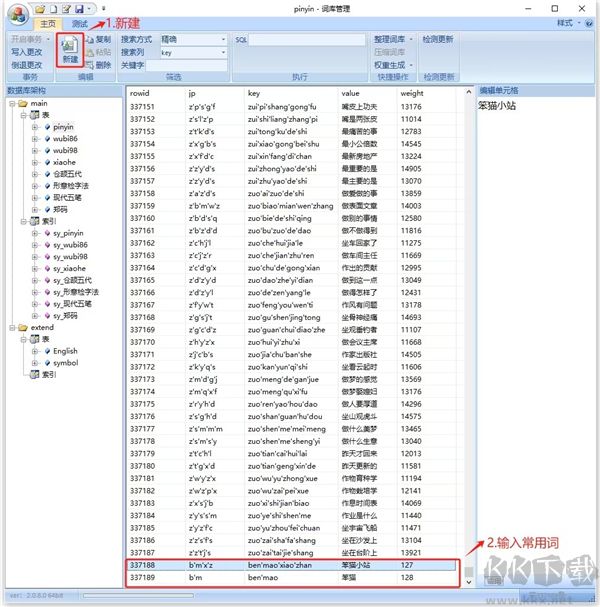Screen dimensions: 600x607
Task: Click the round application orb button
Action: 17,15
